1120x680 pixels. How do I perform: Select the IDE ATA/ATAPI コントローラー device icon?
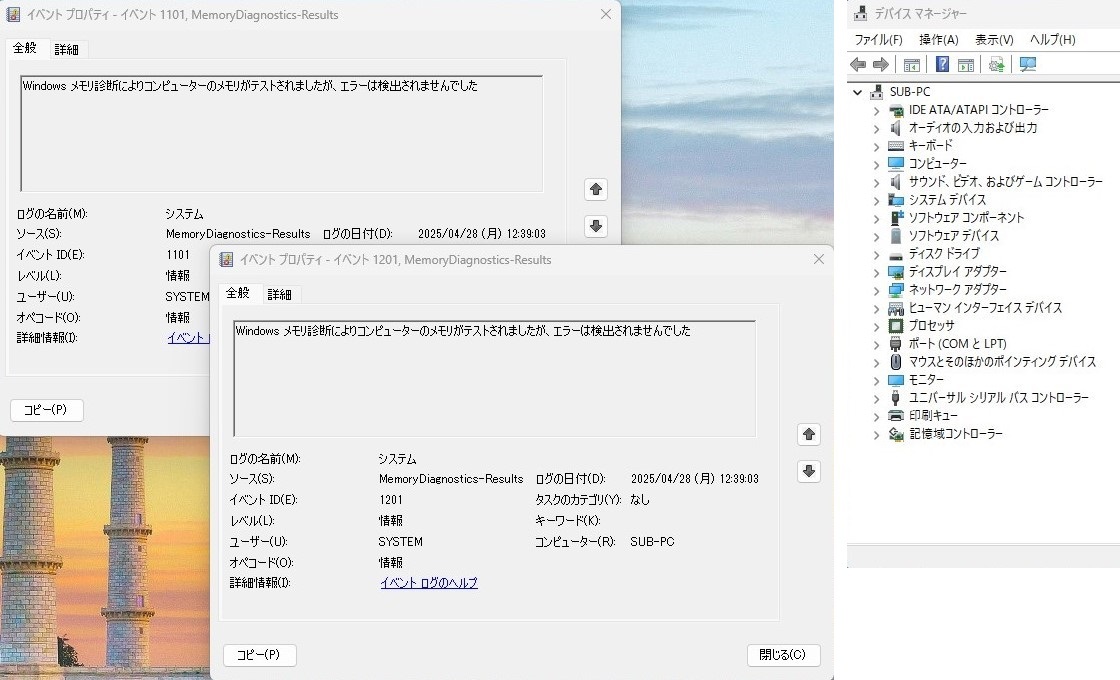click(896, 110)
